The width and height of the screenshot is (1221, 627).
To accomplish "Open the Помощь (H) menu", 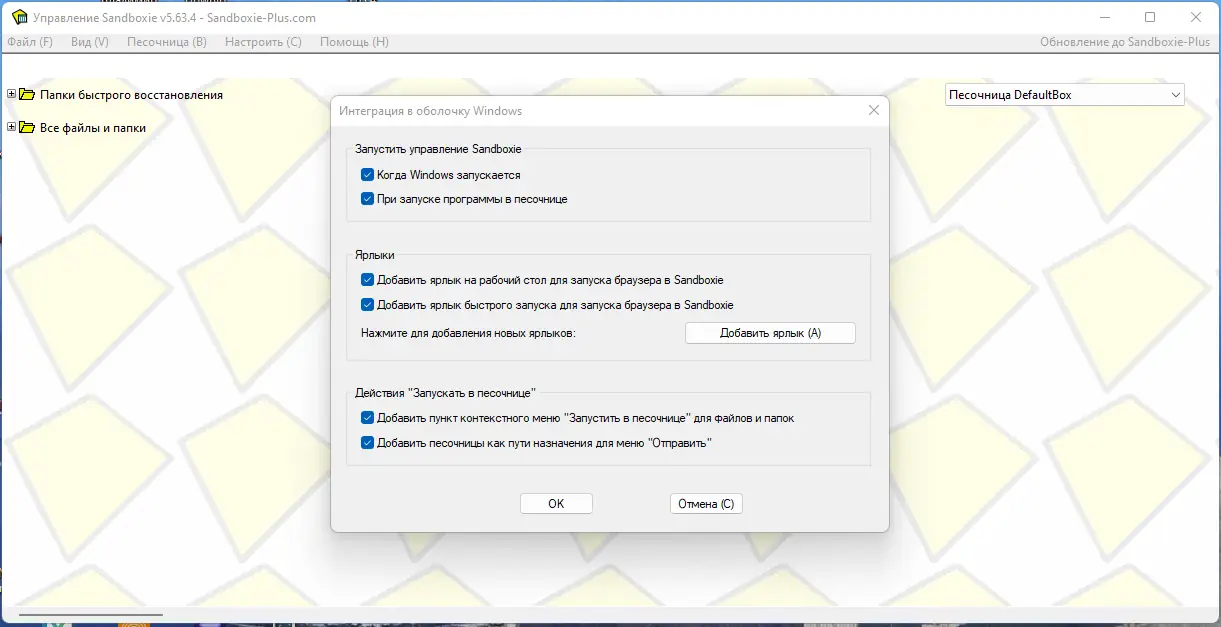I will tap(354, 42).
